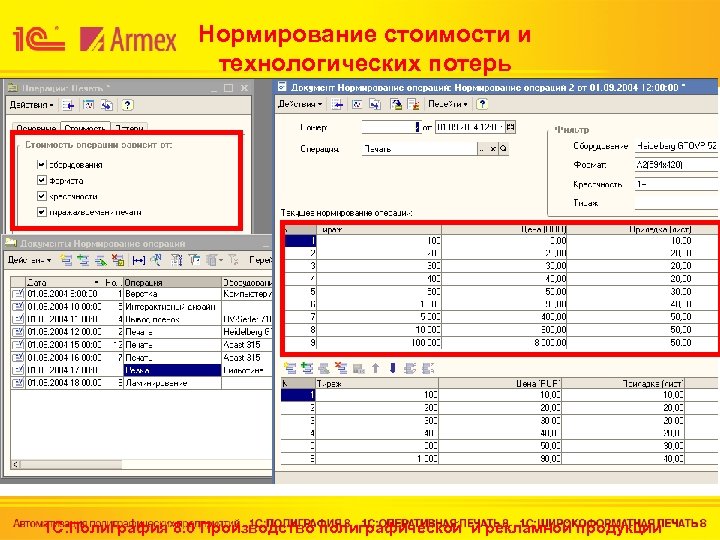The width and height of the screenshot is (720, 540).
Task: Select the Печать row dated 01.09.2004 12:00:00
Action: coord(141,332)
